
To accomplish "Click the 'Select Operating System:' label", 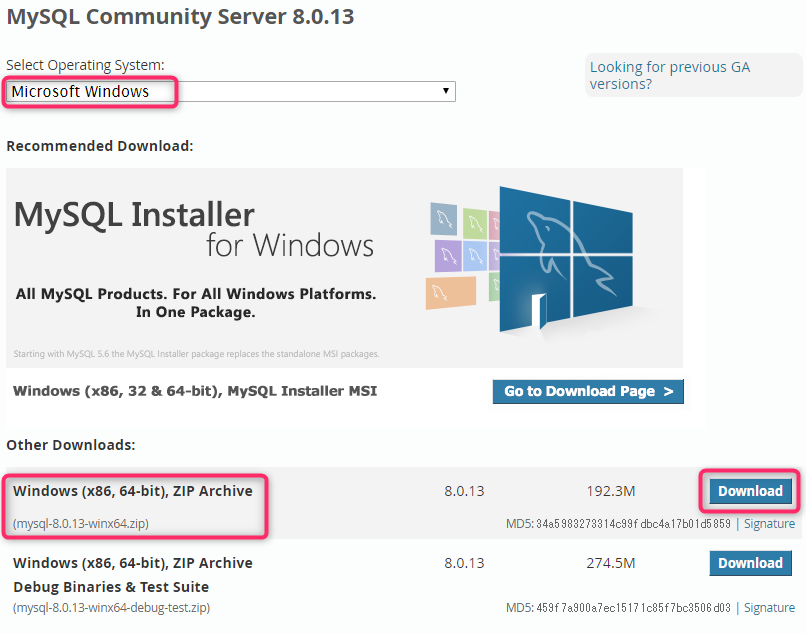I will (x=85, y=65).
